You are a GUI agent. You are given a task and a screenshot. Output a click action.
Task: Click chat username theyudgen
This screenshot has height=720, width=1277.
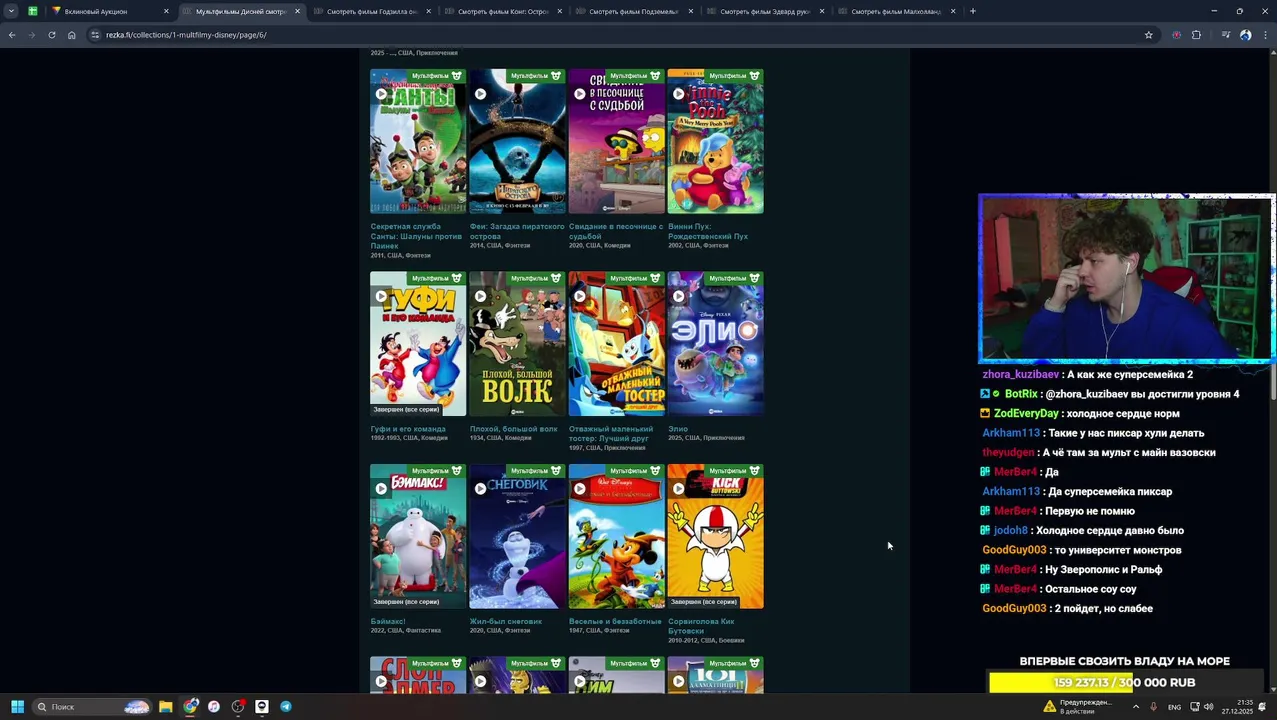[x=1008, y=452]
